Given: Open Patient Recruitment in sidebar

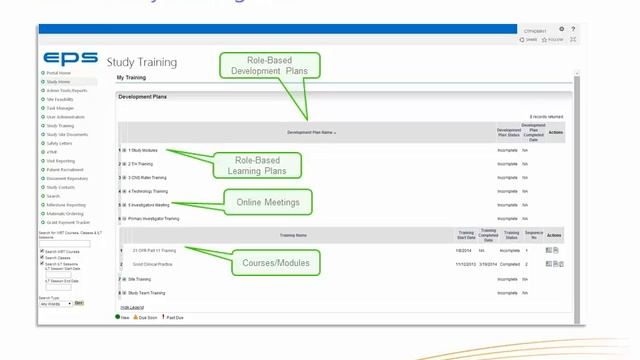Looking at the screenshot, I should coord(64,169).
